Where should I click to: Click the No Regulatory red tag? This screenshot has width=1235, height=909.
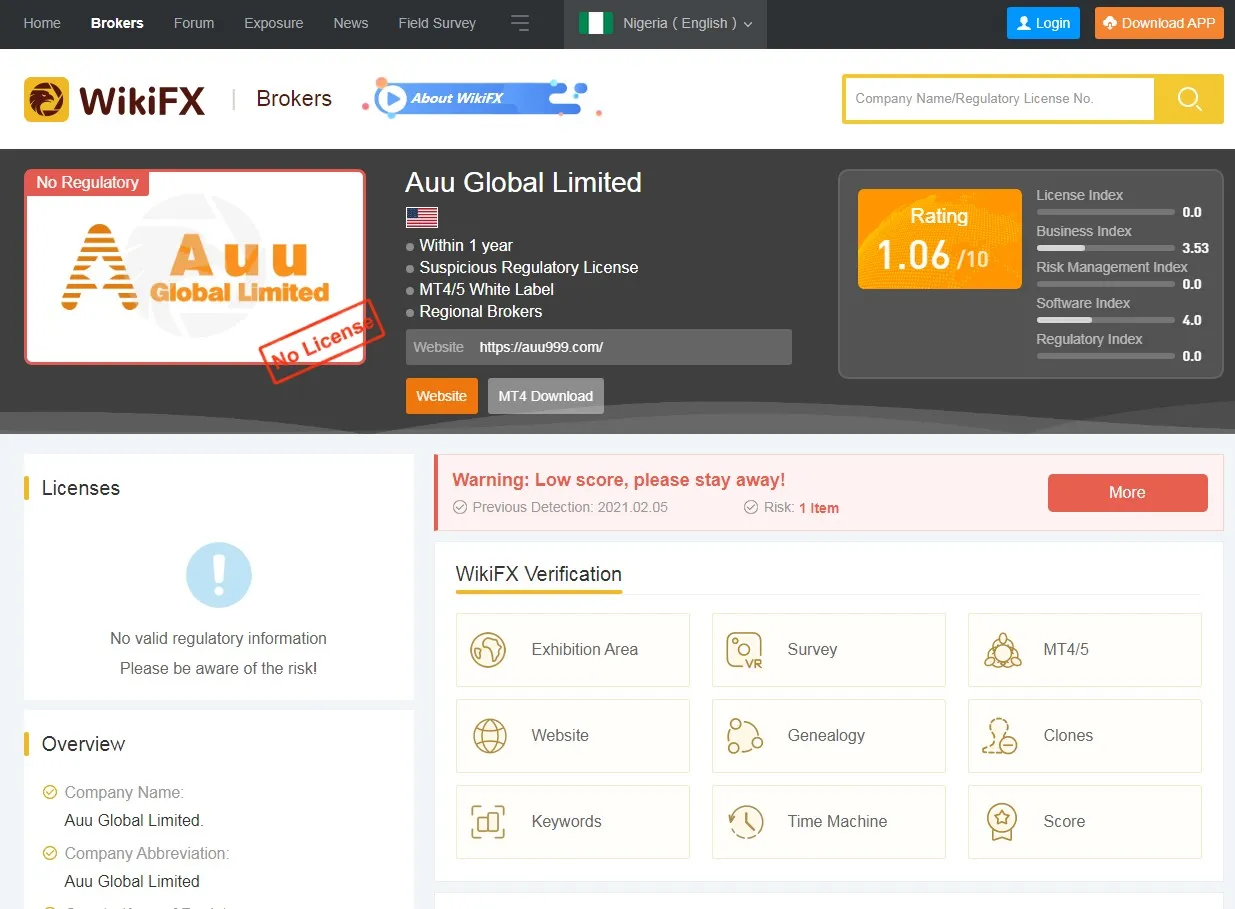[x=87, y=182]
